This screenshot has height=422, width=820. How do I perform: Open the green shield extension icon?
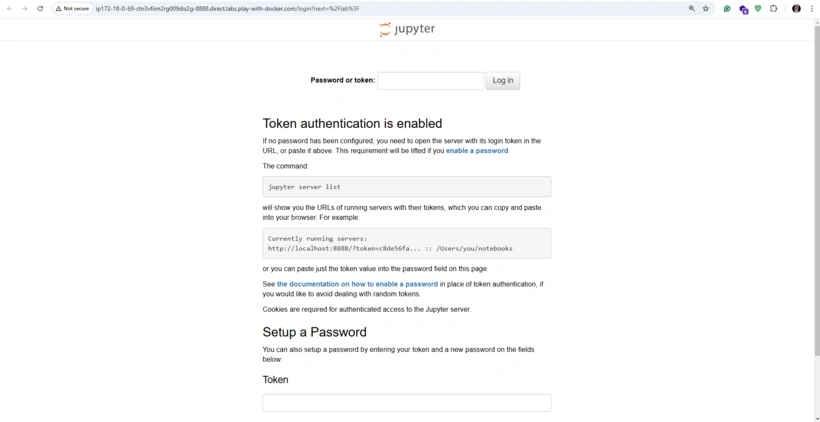[x=758, y=8]
